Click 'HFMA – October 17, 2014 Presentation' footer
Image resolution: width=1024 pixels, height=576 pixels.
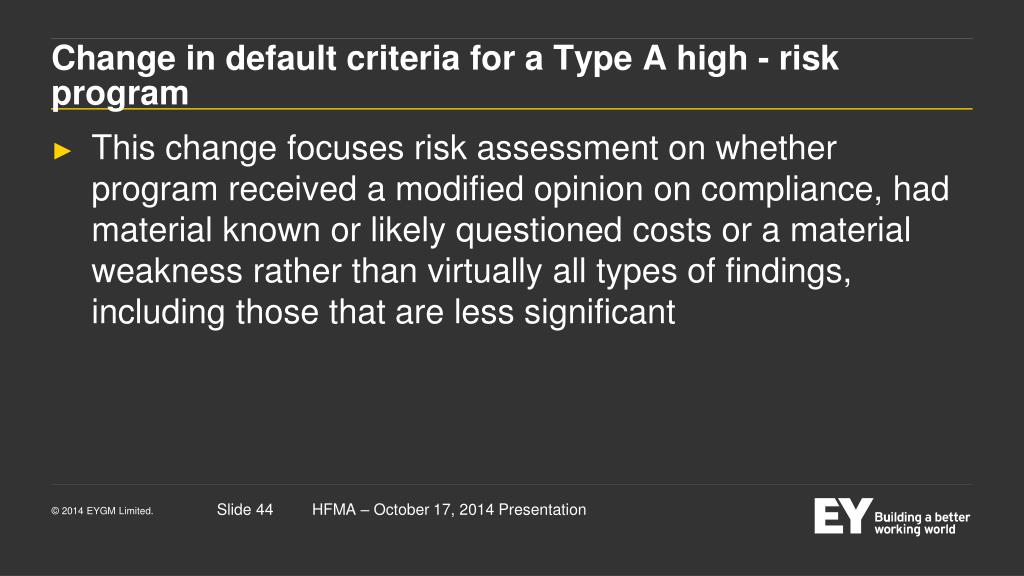pos(449,509)
